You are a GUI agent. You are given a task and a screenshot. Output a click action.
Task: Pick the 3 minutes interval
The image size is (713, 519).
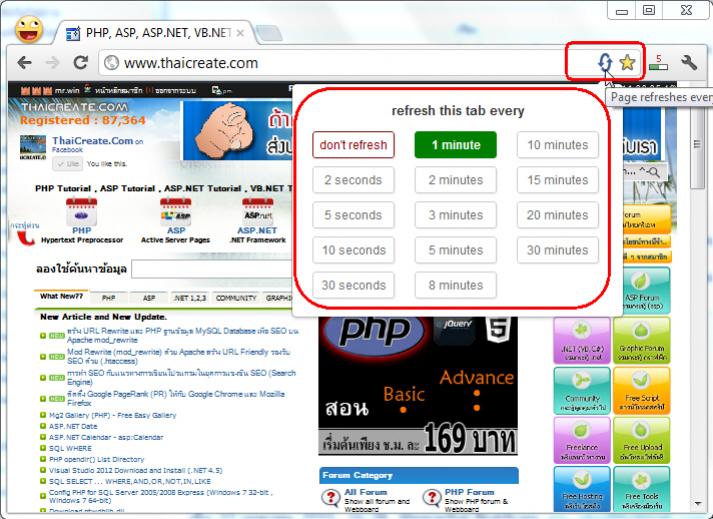(456, 215)
